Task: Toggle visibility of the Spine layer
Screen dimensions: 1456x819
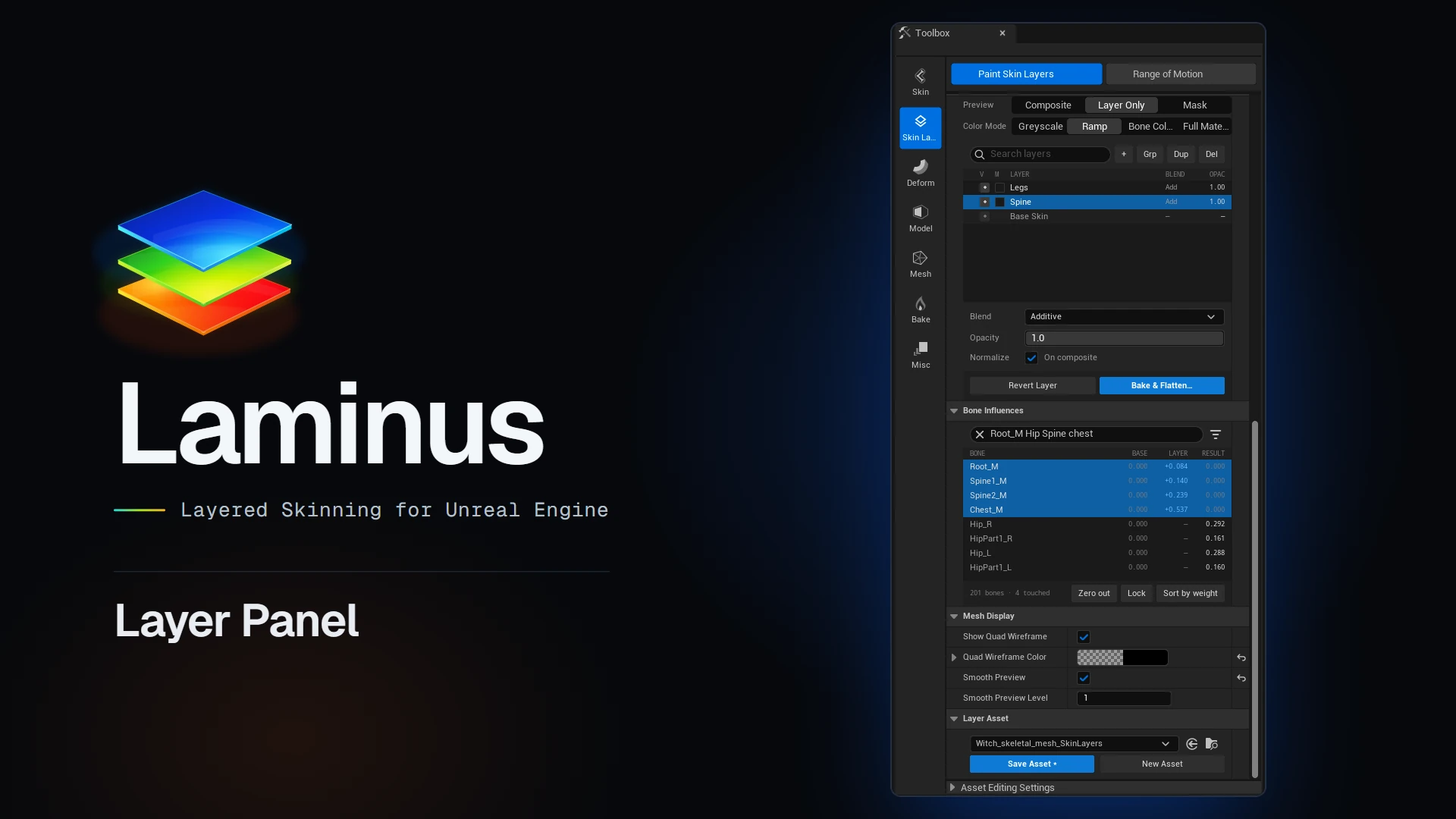Action: (x=984, y=202)
